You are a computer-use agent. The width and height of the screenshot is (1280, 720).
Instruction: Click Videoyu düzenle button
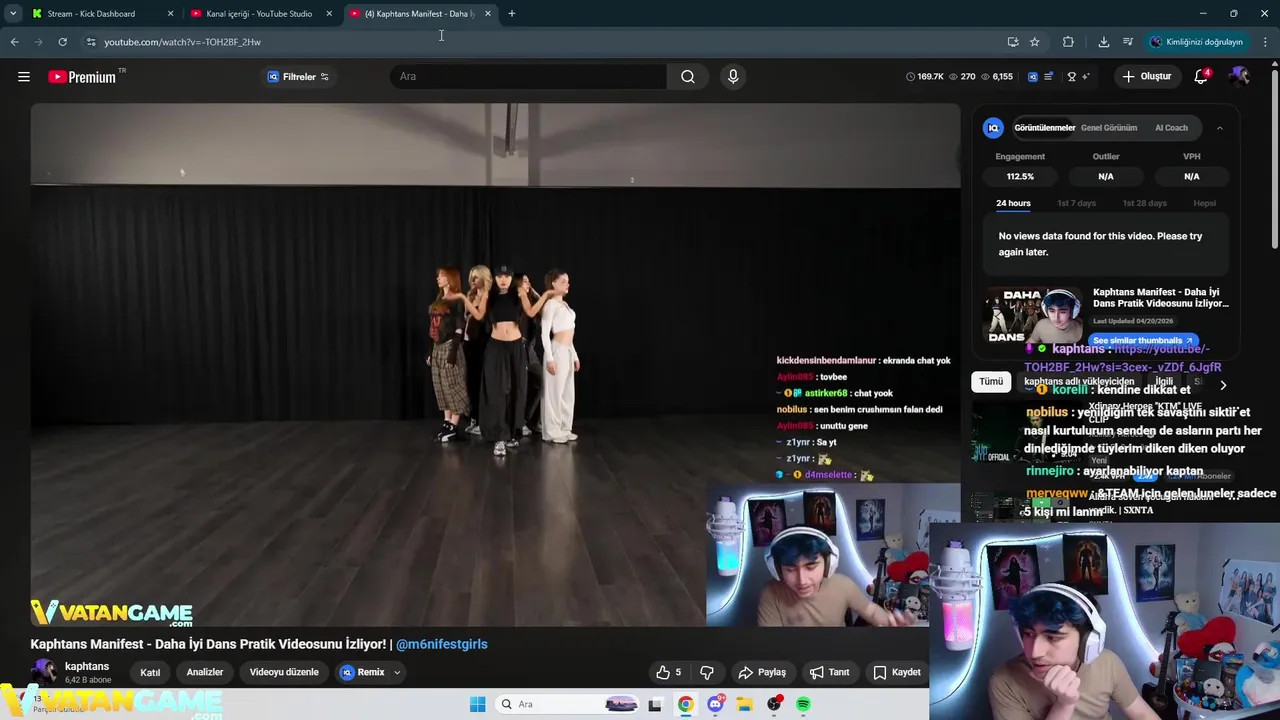pyautogui.click(x=284, y=672)
